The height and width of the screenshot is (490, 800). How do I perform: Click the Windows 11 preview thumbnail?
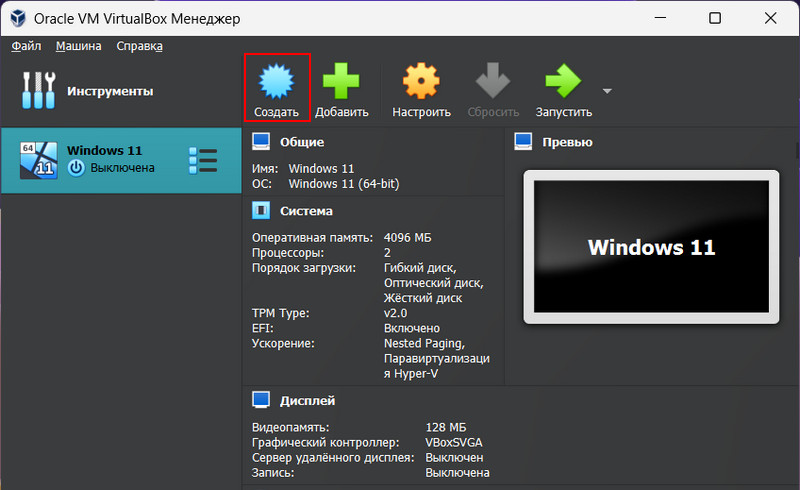[652, 247]
